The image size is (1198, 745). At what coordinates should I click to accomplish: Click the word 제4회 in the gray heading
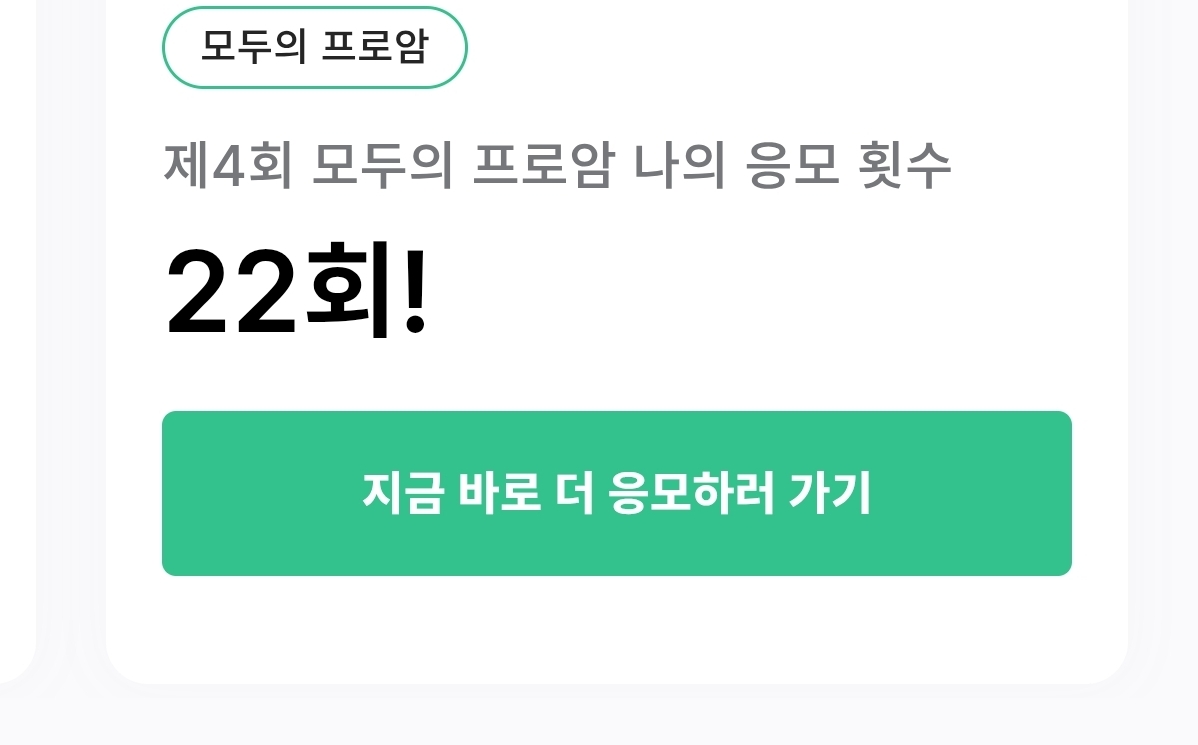point(228,165)
